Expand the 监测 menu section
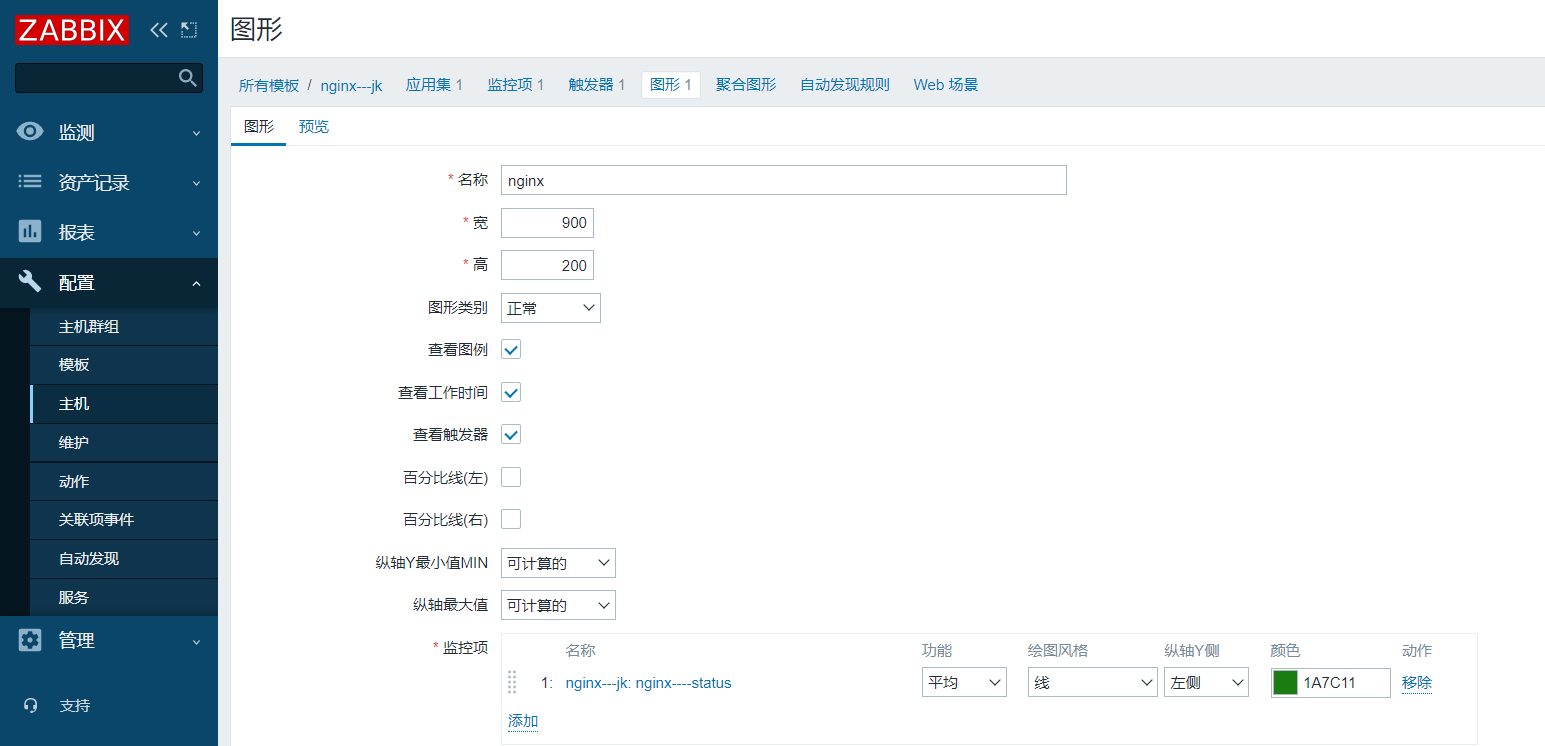 coord(109,132)
